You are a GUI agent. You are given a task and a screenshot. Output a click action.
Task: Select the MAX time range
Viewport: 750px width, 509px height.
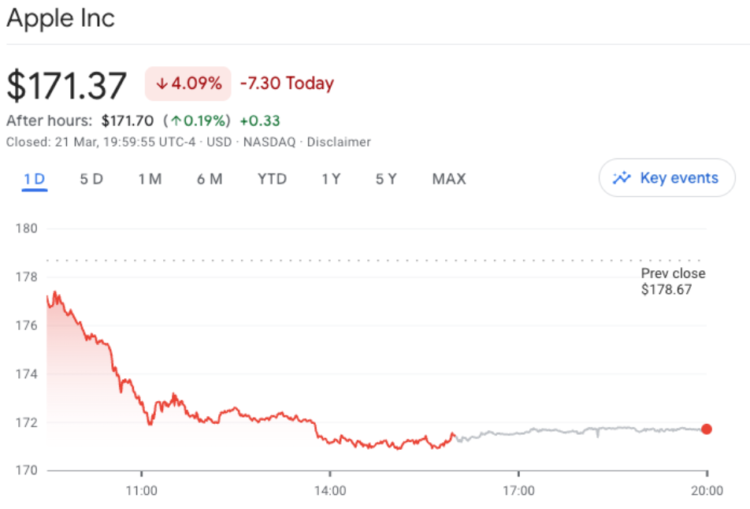(x=449, y=179)
